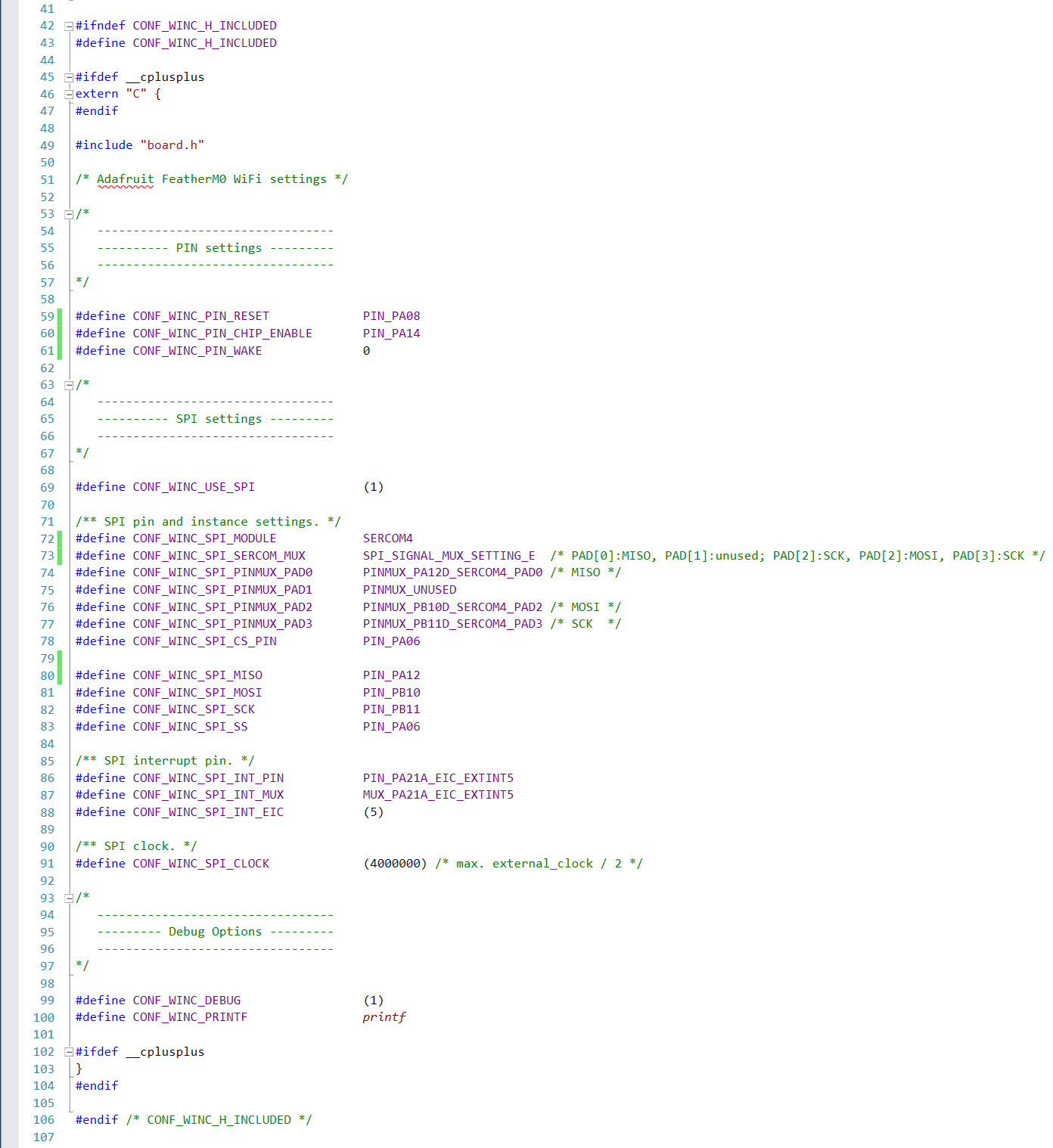This screenshot has height=1148, width=1053.
Task: Click the (4000000) clock value
Action: tap(396, 864)
